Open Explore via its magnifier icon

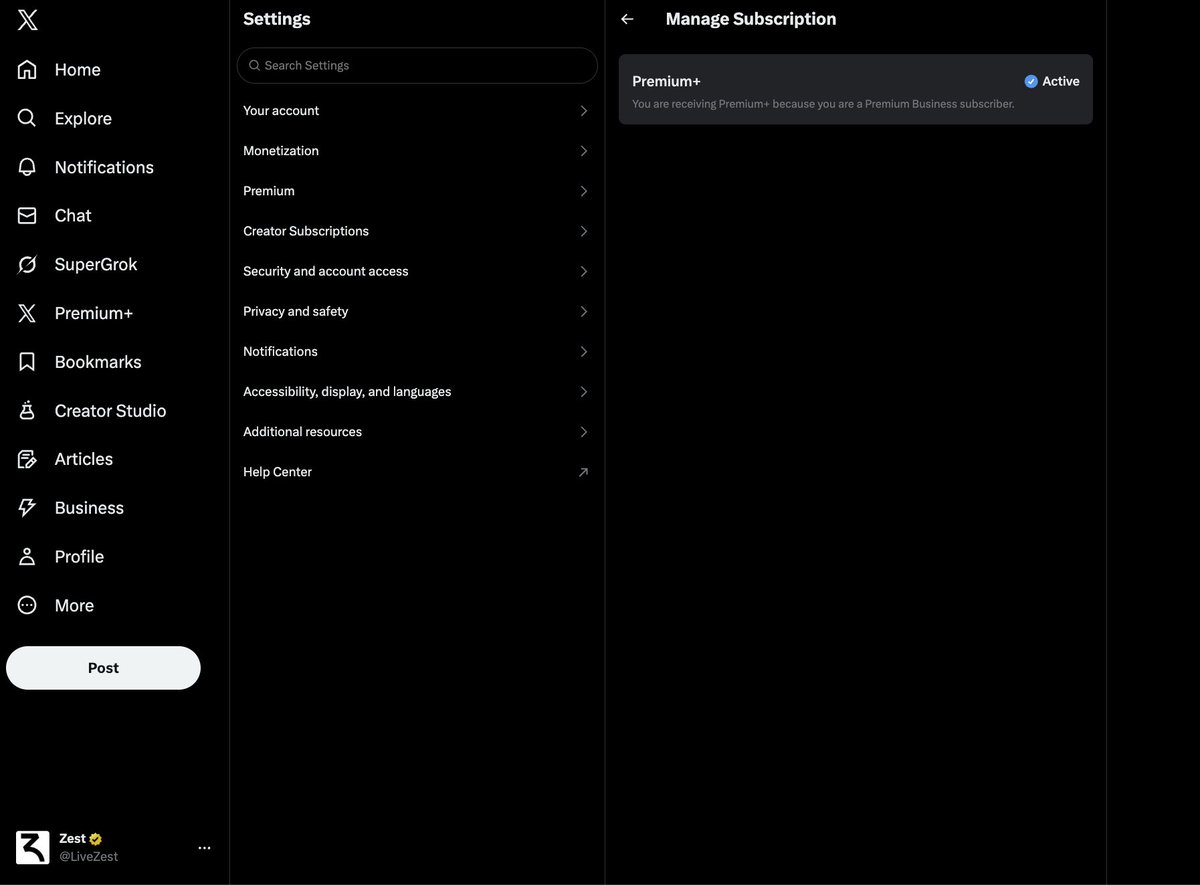coord(27,118)
